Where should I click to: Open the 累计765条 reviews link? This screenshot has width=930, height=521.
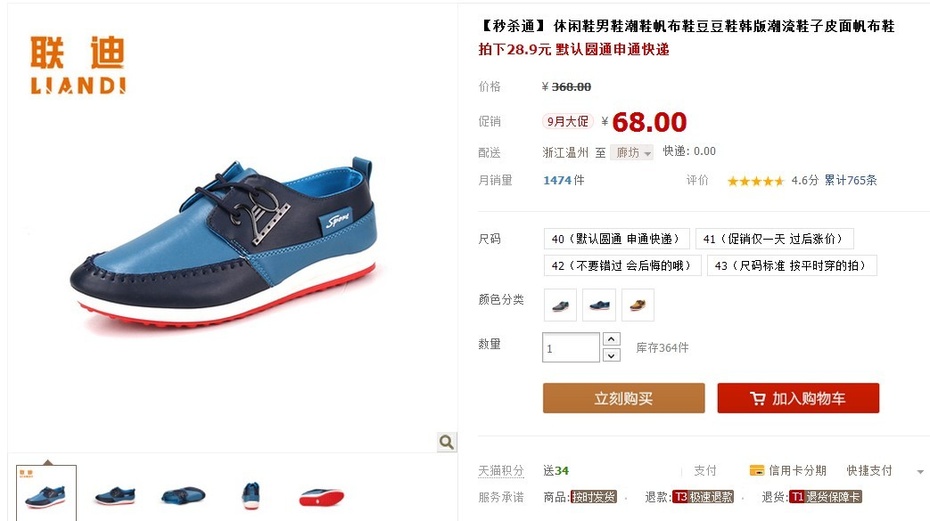pyautogui.click(x=851, y=180)
